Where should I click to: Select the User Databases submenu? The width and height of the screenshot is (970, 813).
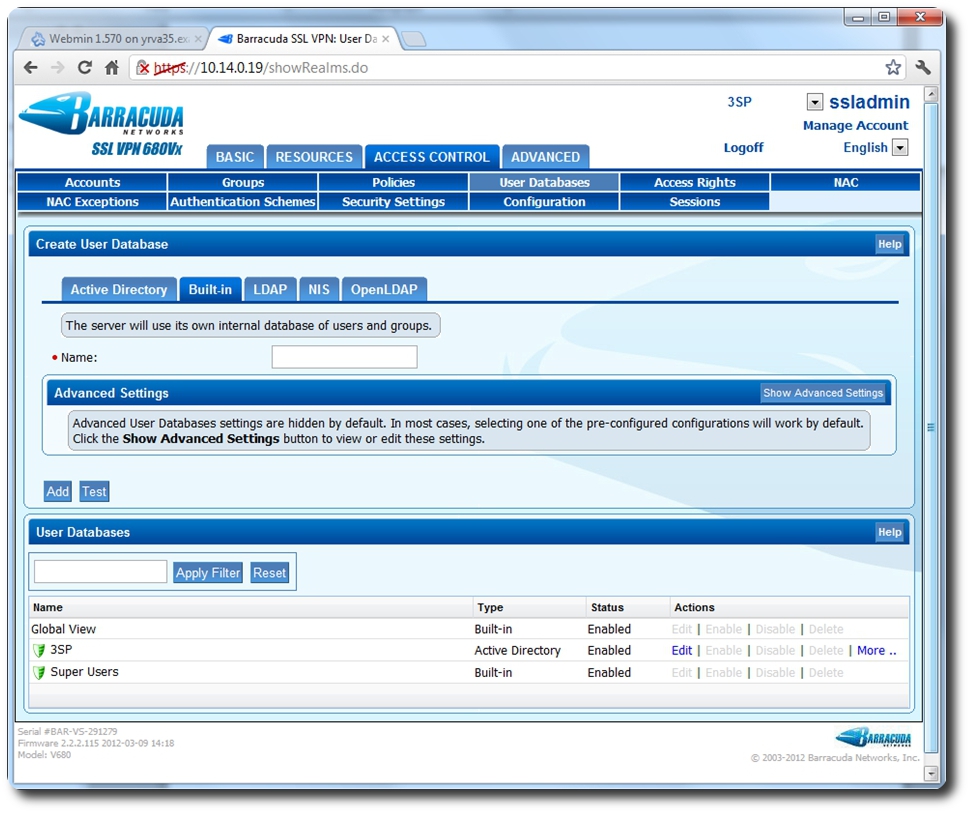pos(544,183)
